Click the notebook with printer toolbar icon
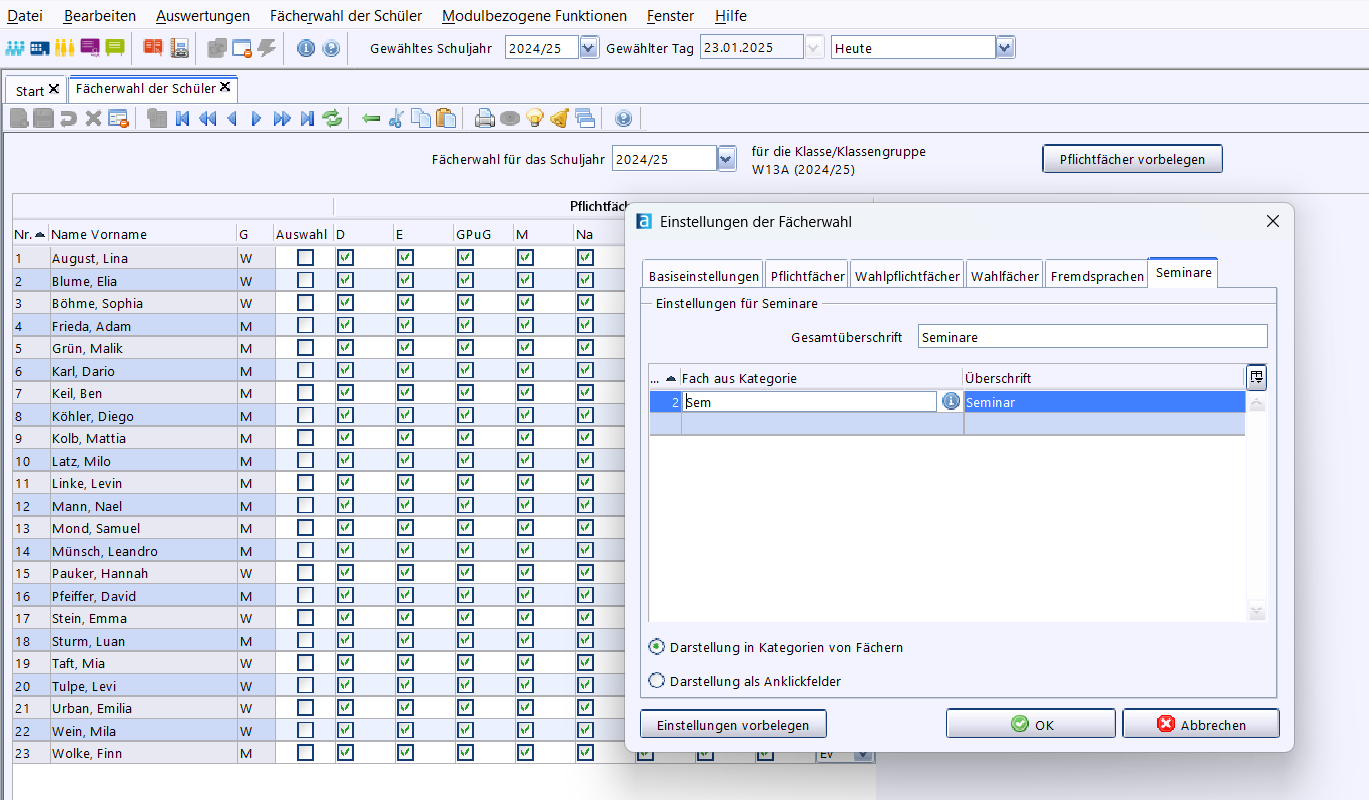 coord(179,48)
